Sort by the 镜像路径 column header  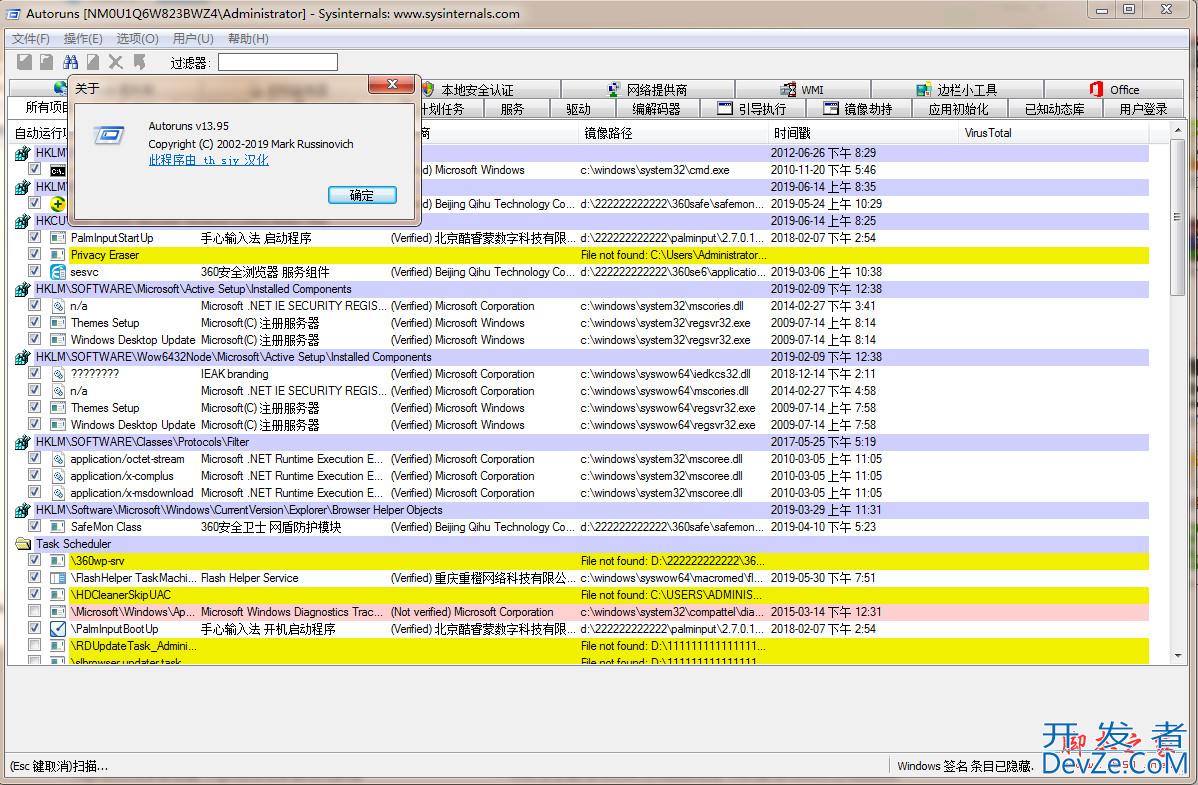click(675, 133)
